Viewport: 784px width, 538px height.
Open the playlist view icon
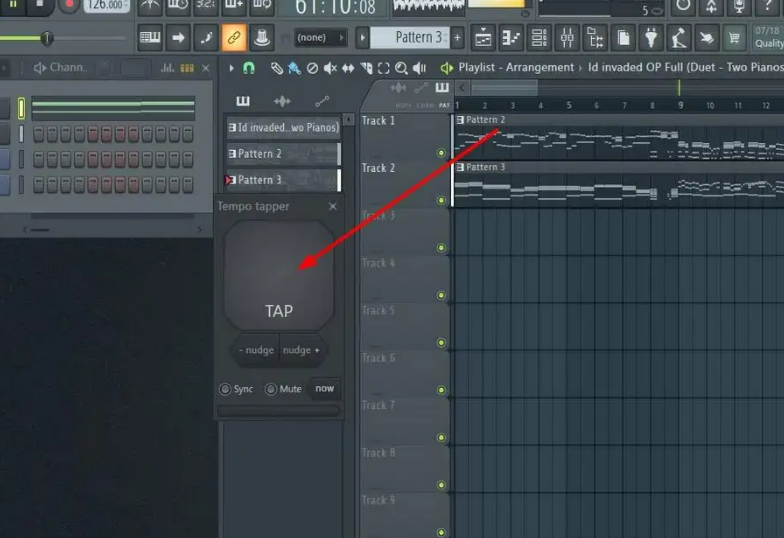[x=483, y=38]
